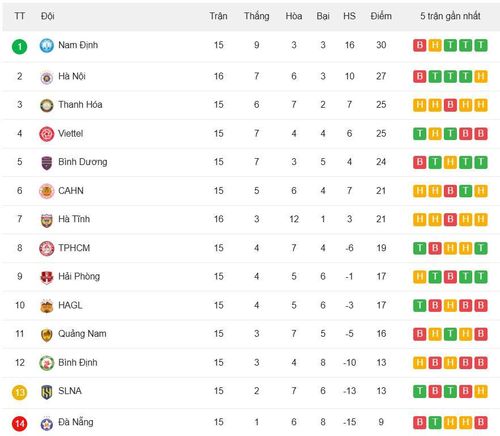Click the red rank 14 badge
Viewport: 500px width, 436px height.
pyautogui.click(x=20, y=424)
